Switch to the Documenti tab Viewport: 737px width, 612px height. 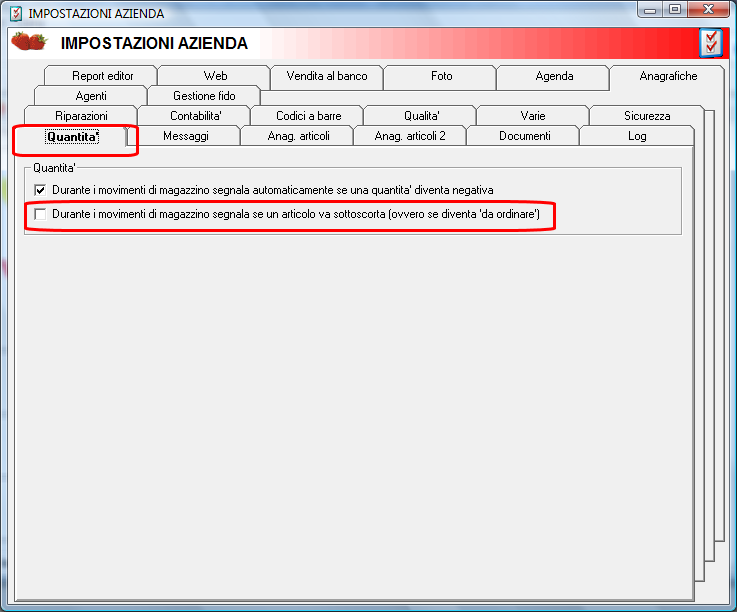[x=524, y=136]
